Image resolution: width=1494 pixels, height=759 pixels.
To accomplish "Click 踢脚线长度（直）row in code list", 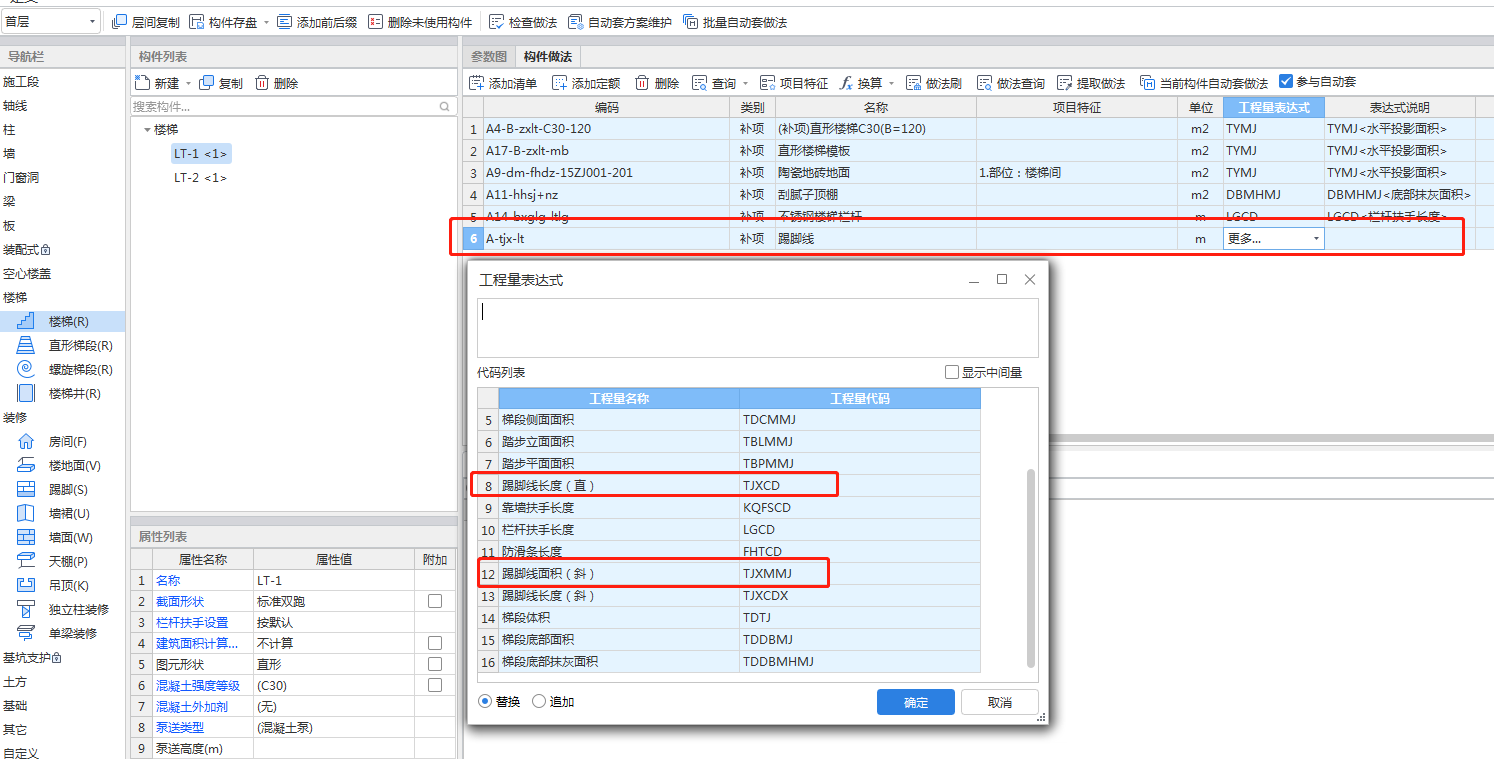I will click(x=729, y=485).
